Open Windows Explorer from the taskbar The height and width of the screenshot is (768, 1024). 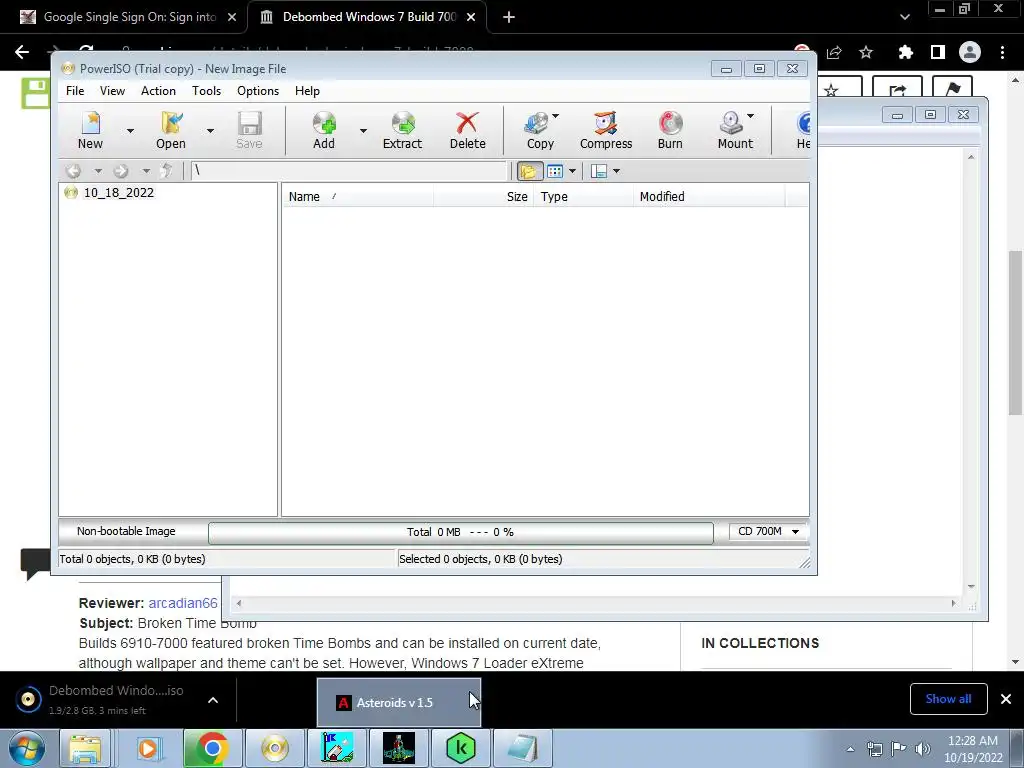click(86, 748)
